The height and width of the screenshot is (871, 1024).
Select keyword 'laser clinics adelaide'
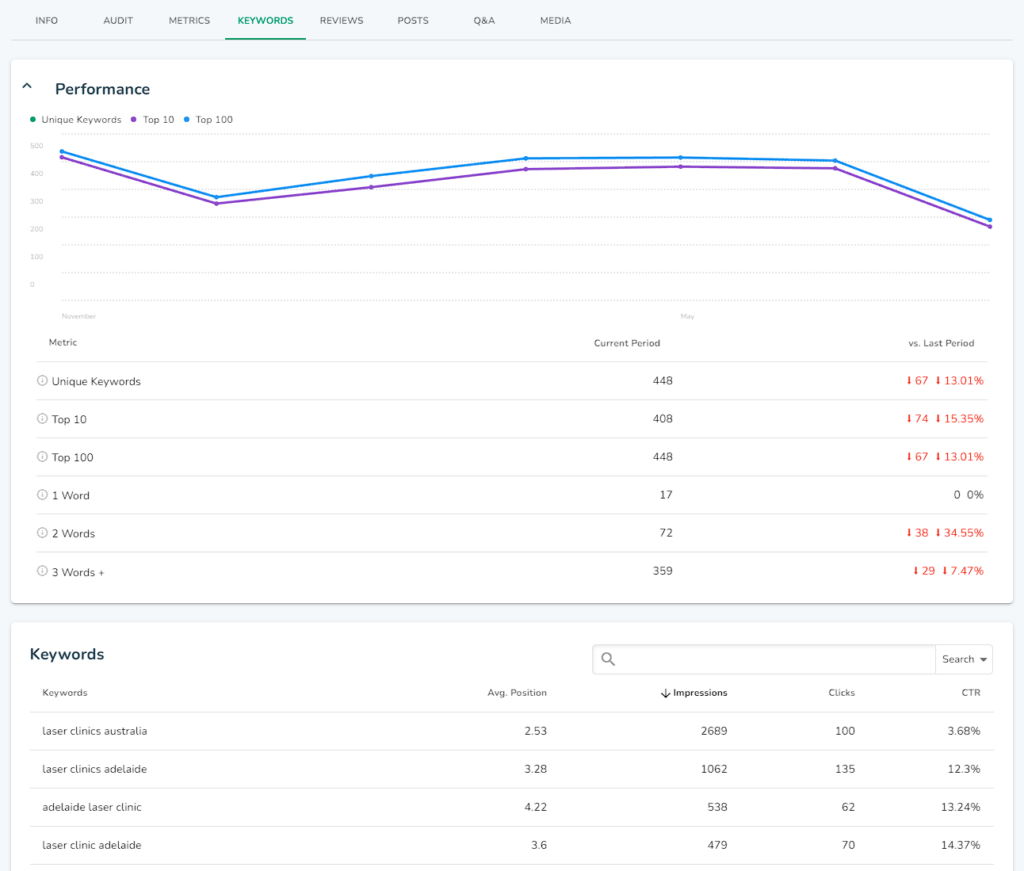point(95,769)
